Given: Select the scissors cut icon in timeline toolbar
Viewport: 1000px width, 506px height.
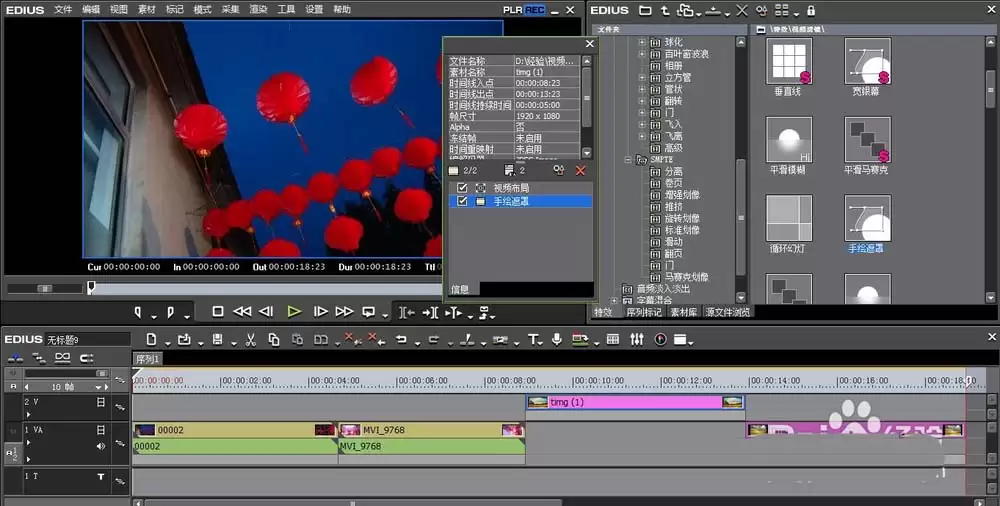Looking at the screenshot, I should coord(251,340).
